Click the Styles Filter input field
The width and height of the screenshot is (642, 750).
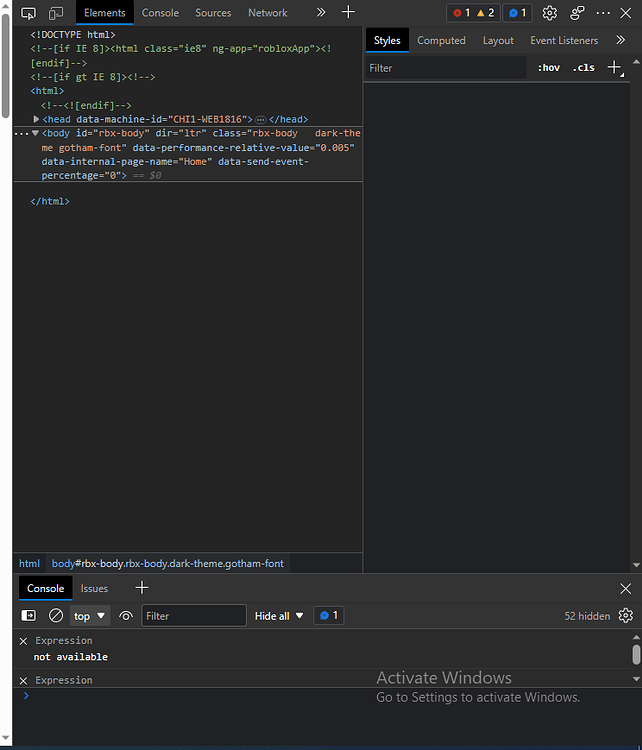click(446, 68)
